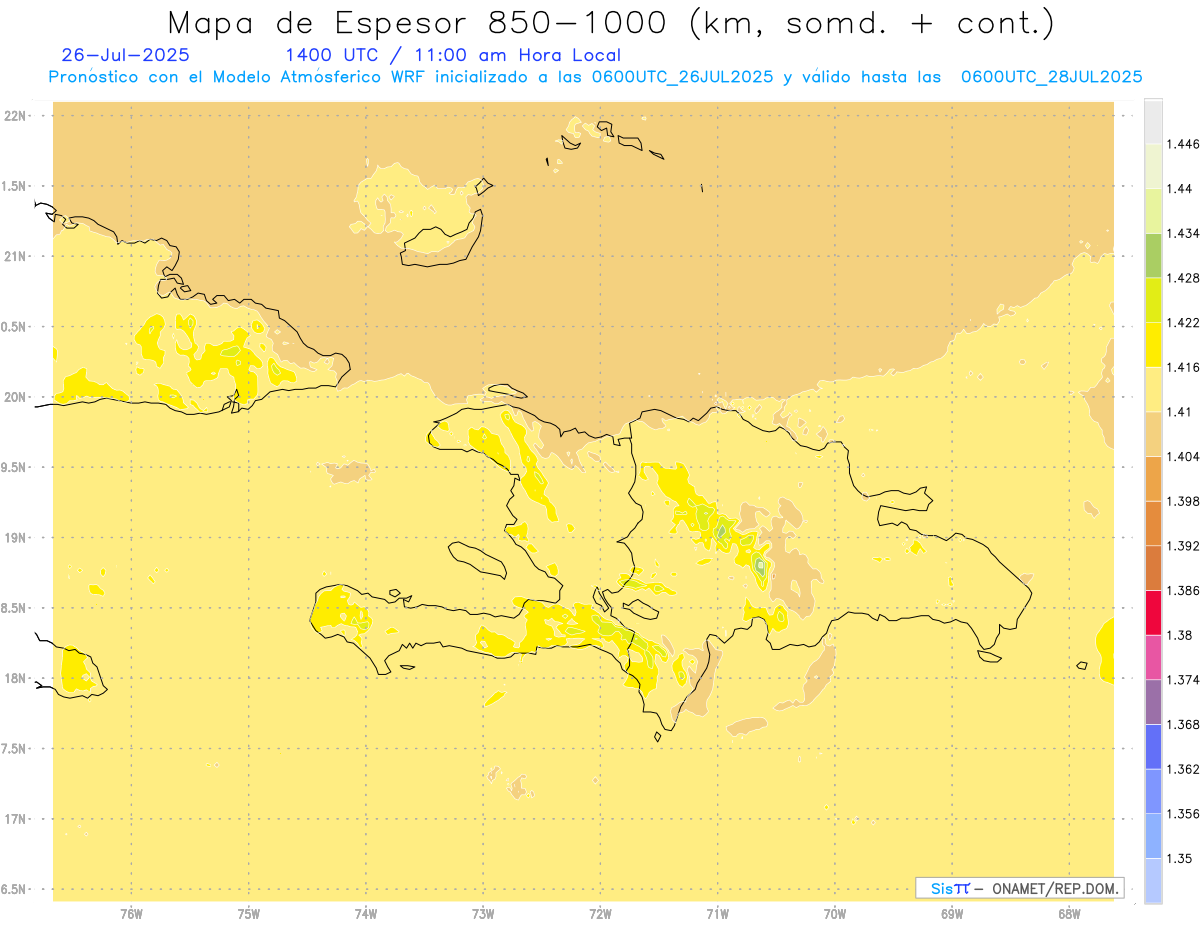Click the '1.434' legend value
This screenshot has width=1200, height=927.
(1183, 234)
